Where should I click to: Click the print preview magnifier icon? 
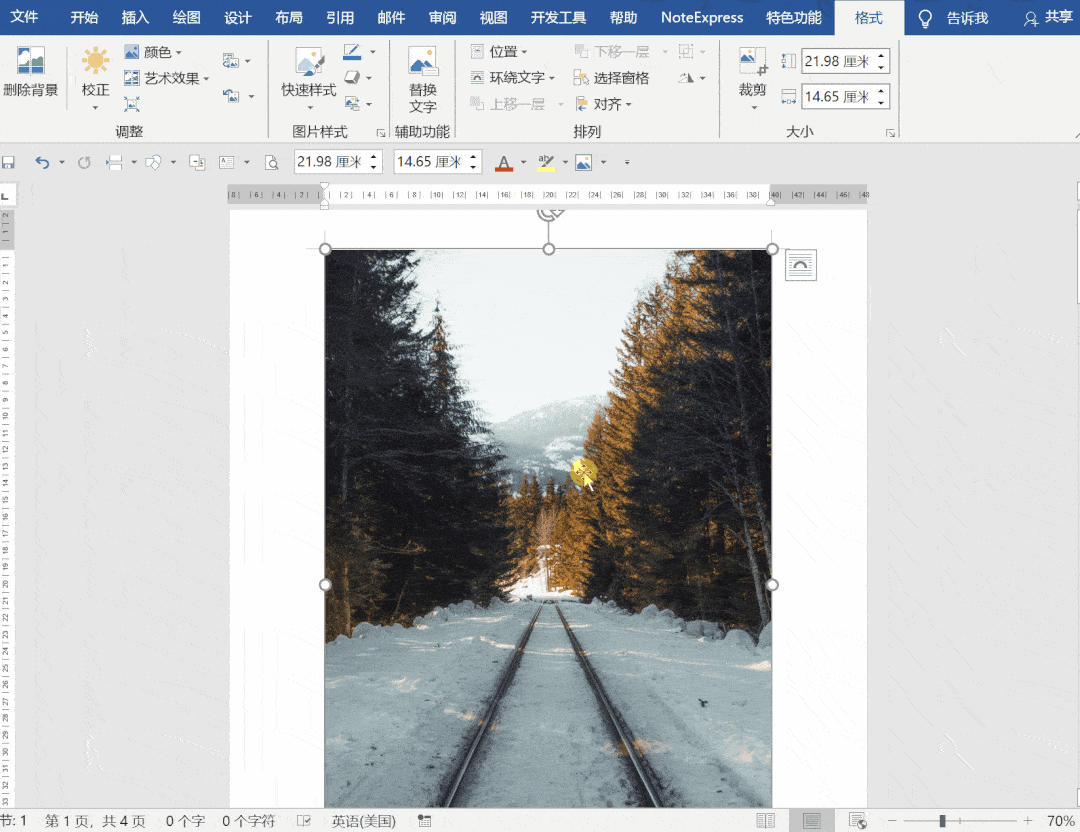click(271, 162)
